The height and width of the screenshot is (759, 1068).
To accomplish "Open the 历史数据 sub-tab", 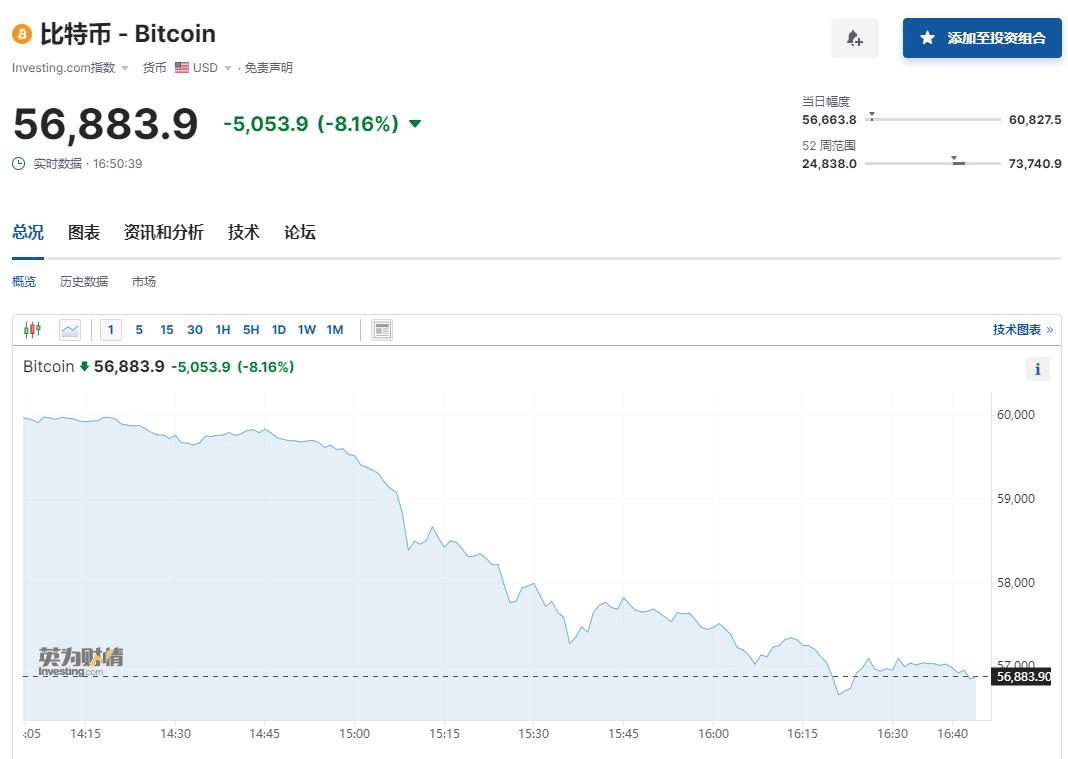I will click(x=84, y=281).
